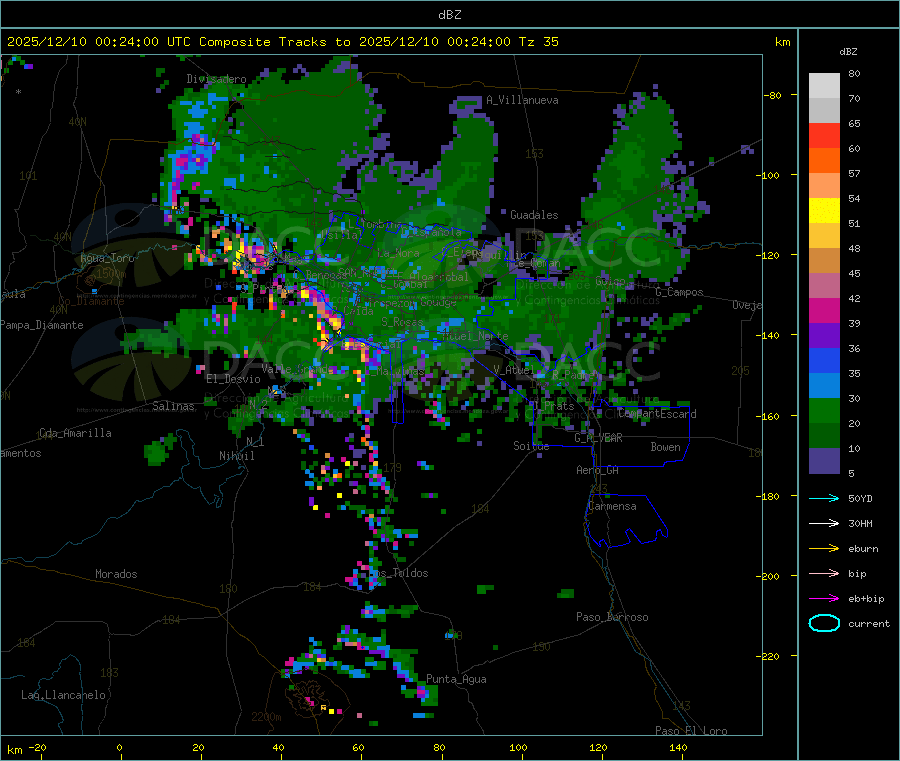900x761 pixels.
Task: Select the red 60 dBZ color swatch
Action: (824, 136)
